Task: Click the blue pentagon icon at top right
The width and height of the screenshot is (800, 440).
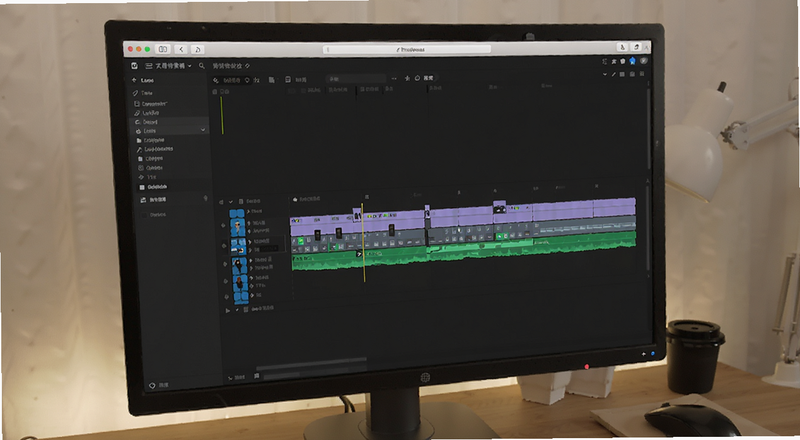Action: (x=633, y=61)
